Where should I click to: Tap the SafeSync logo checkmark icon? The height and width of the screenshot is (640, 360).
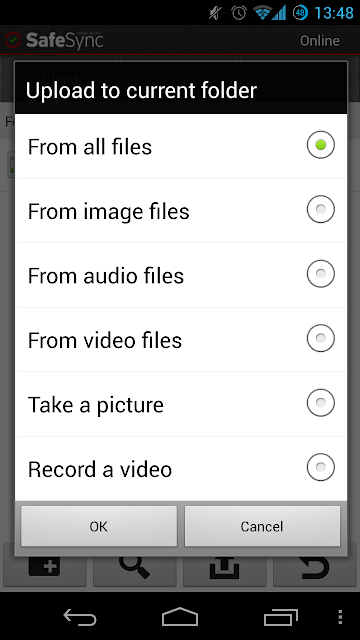pos(13,40)
